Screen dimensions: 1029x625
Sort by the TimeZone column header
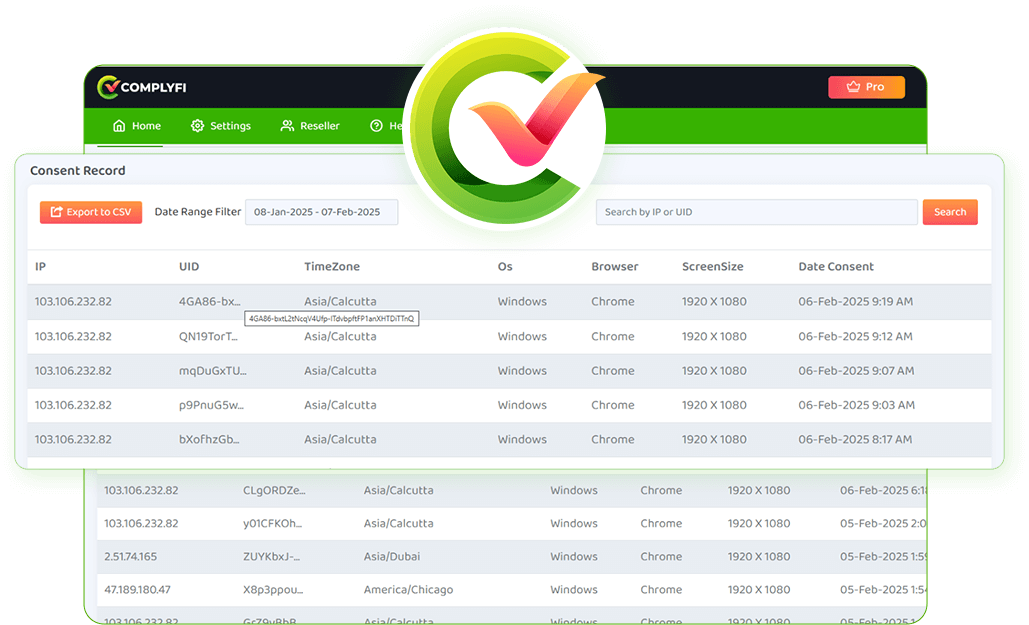pos(332,267)
